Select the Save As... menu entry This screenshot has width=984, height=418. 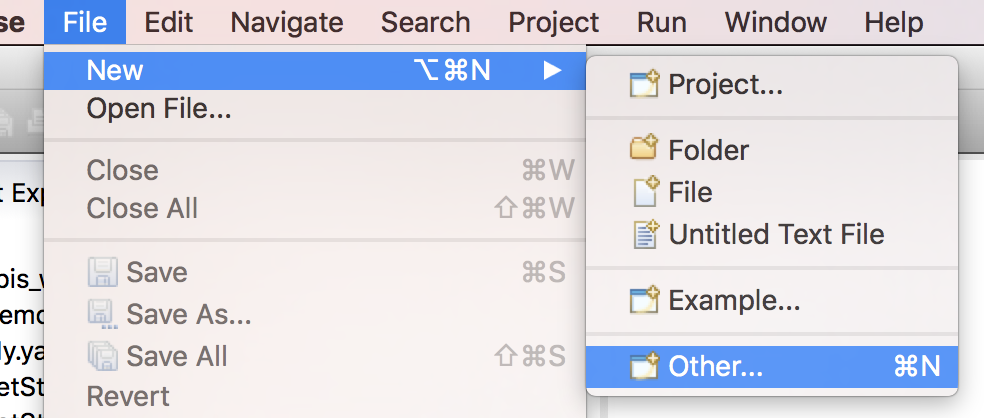click(188, 314)
